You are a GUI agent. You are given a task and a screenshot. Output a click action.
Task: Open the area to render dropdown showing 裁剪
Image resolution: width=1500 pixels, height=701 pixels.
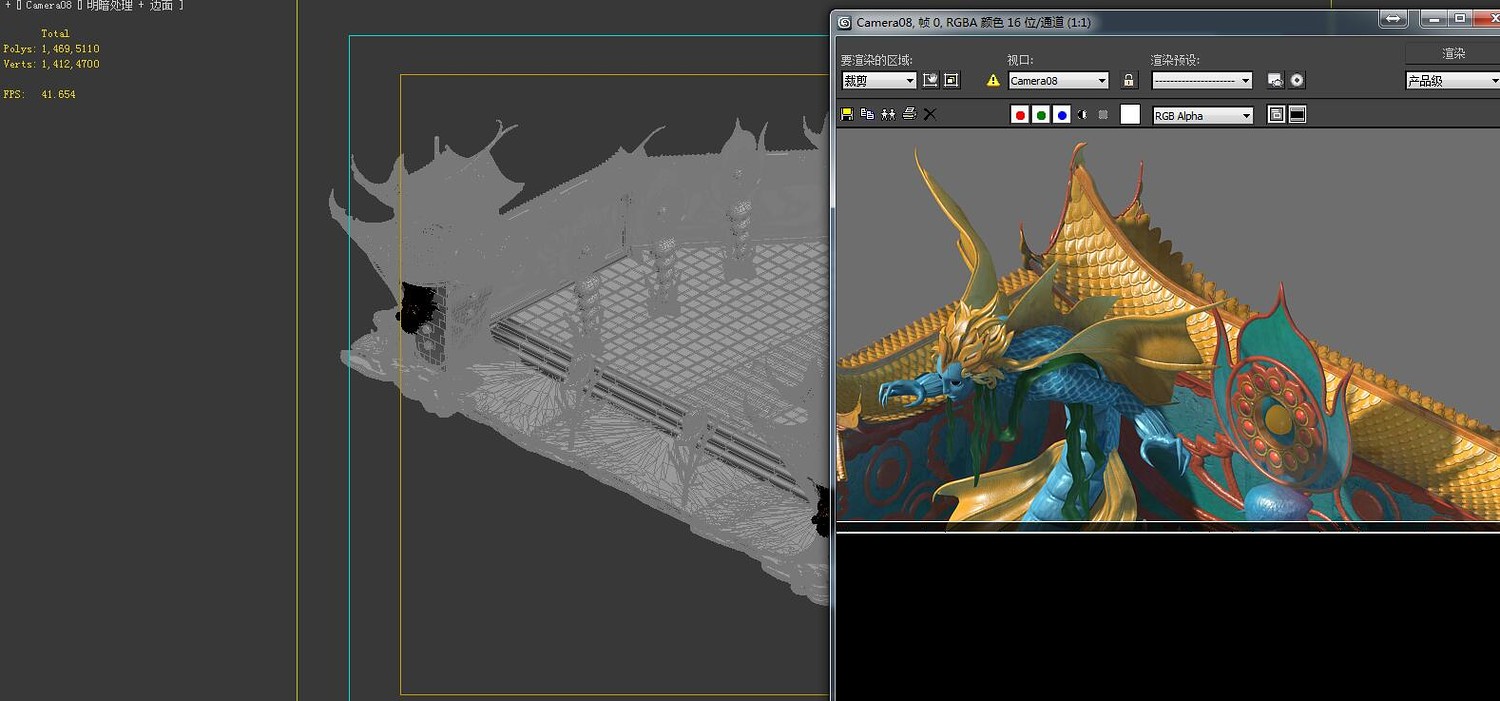click(879, 81)
